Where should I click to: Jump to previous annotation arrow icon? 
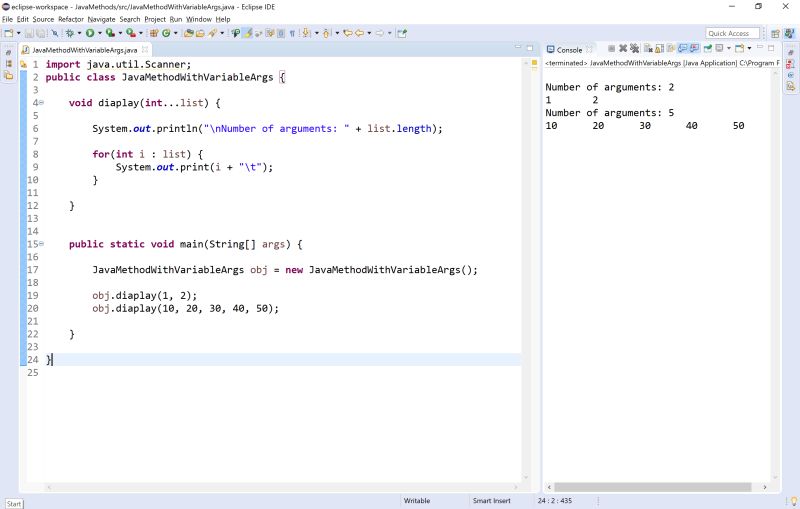point(326,33)
